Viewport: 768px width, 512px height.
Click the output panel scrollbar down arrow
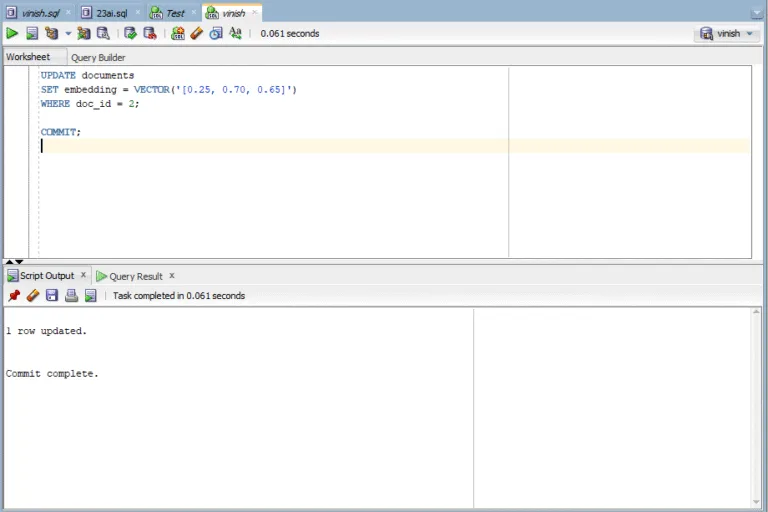pyautogui.click(x=757, y=503)
